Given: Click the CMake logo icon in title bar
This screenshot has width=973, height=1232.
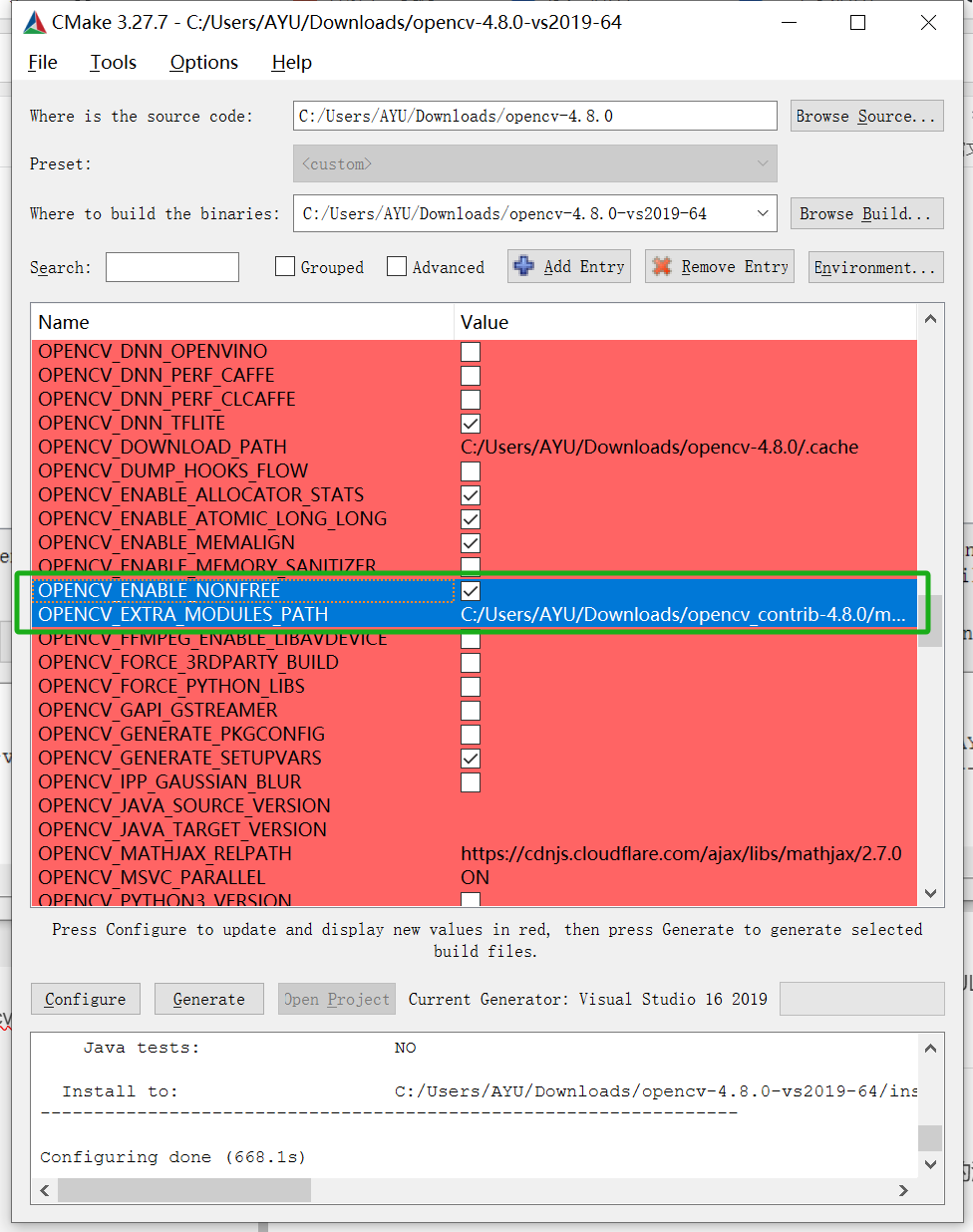Looking at the screenshot, I should point(35,22).
